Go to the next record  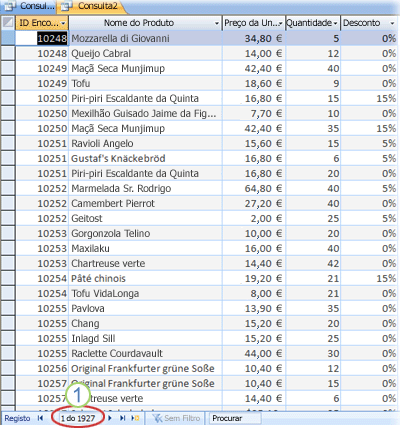(110, 418)
